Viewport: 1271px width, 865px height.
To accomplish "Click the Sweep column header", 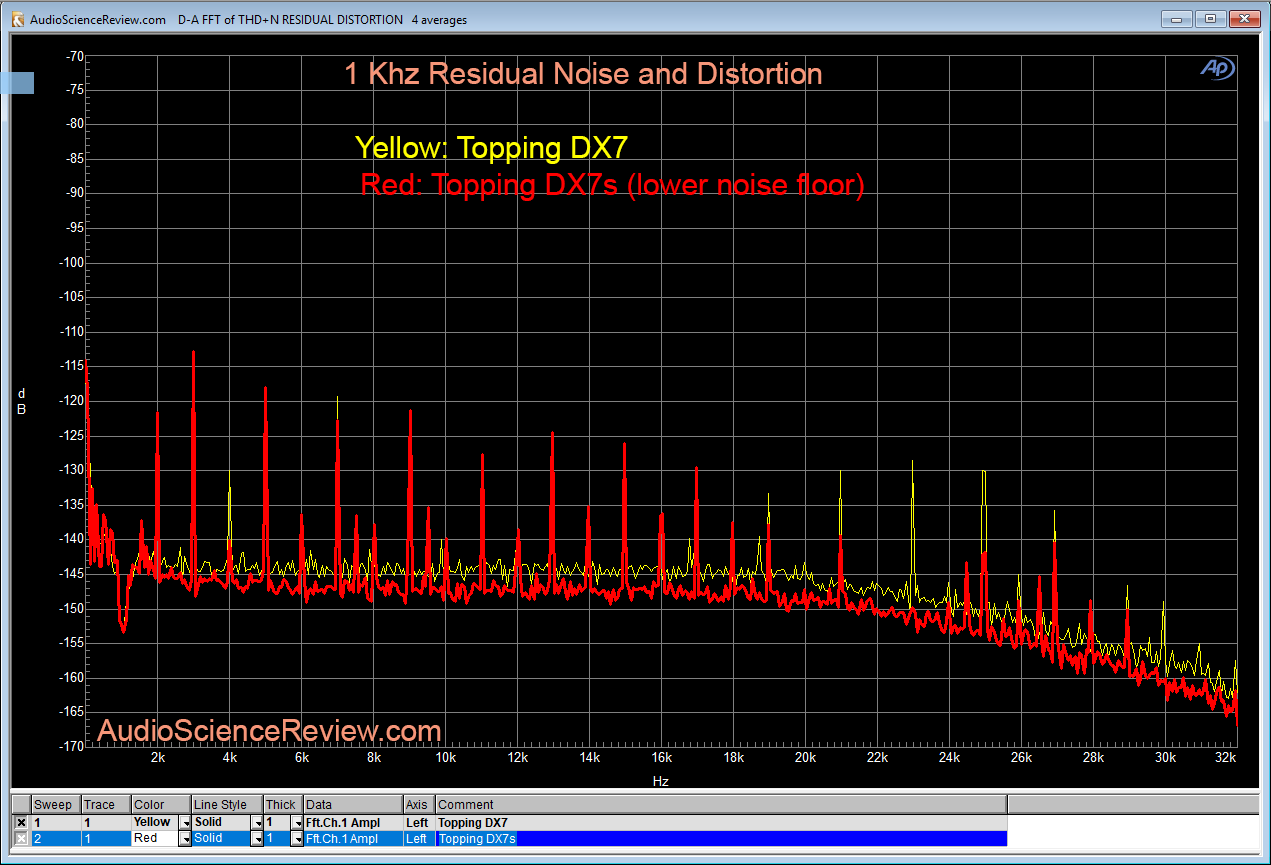I will pos(56,805).
